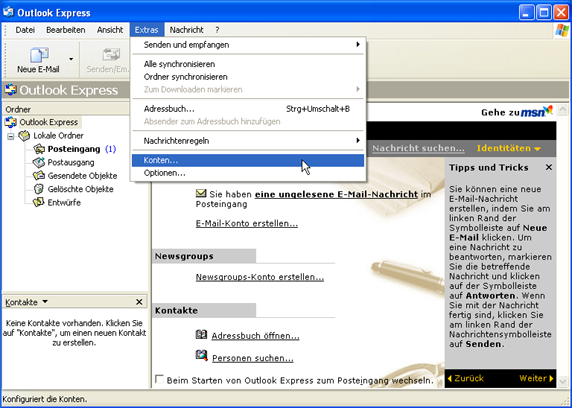Click the Outlook Express root folder icon
572x408 pixels.
[11, 122]
